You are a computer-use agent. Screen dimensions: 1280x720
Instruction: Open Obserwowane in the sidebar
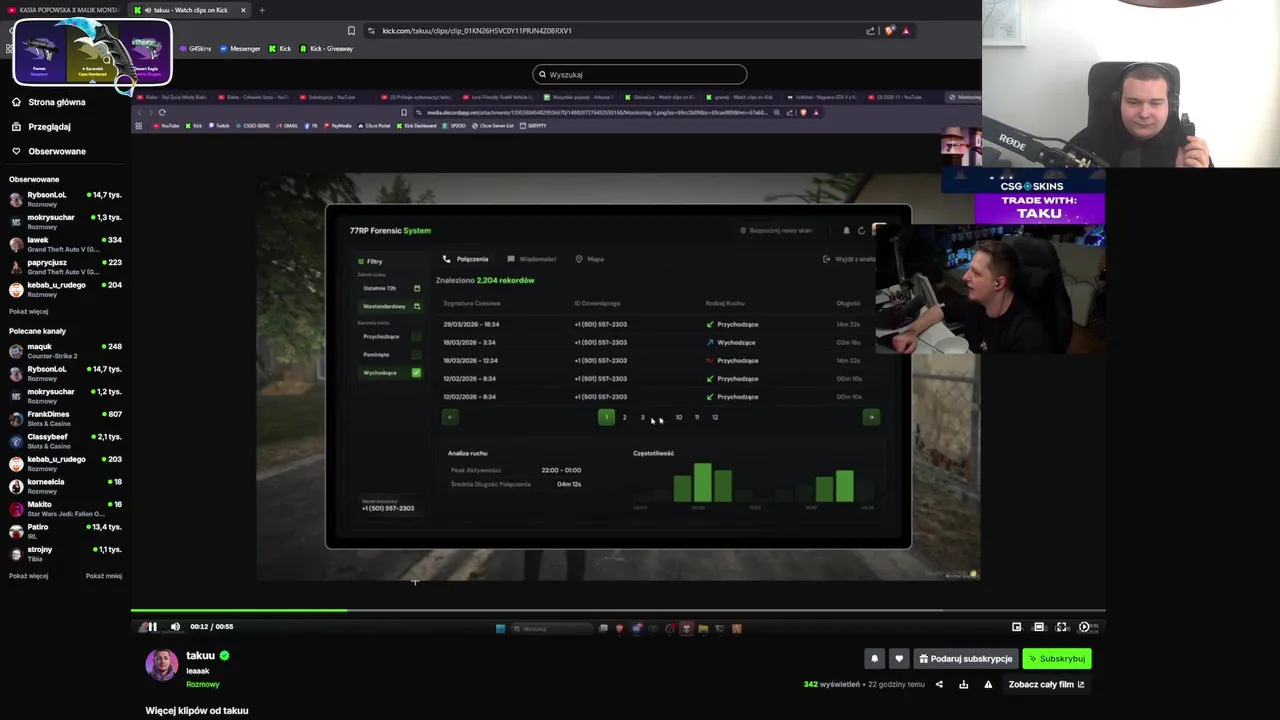point(48,151)
